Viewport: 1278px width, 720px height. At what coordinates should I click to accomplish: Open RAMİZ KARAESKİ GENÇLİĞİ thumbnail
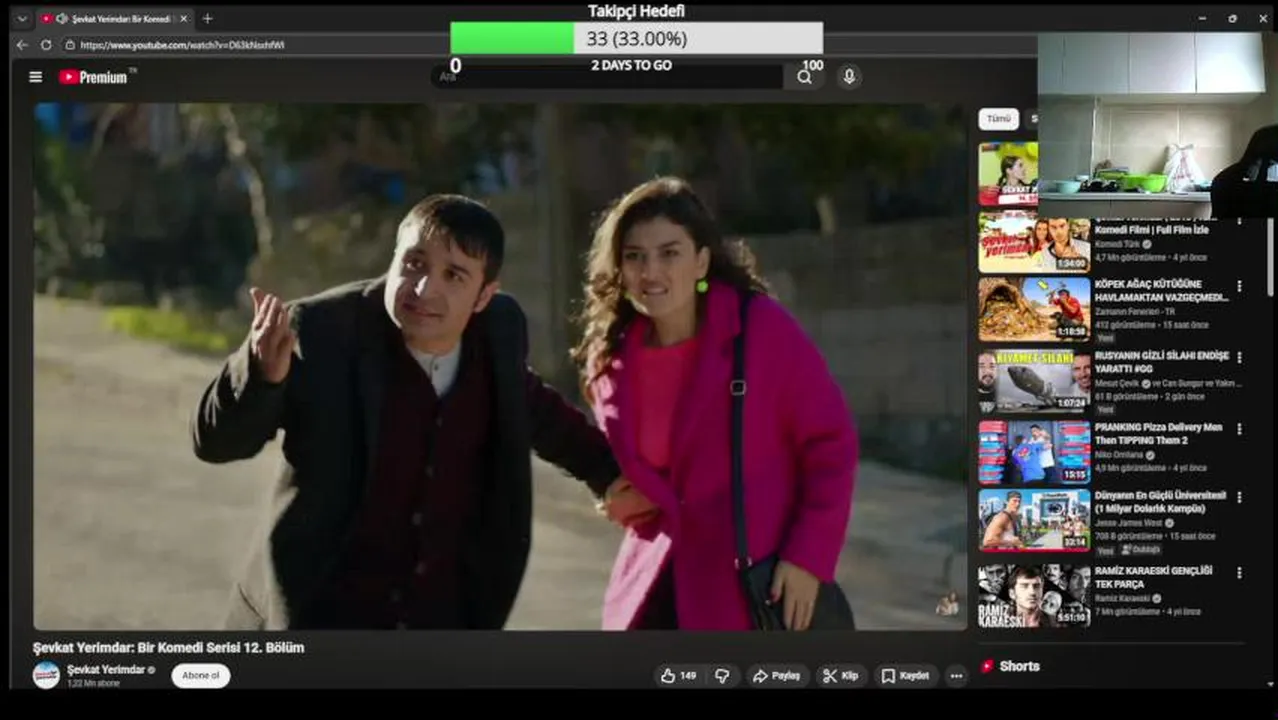pyautogui.click(x=1034, y=595)
